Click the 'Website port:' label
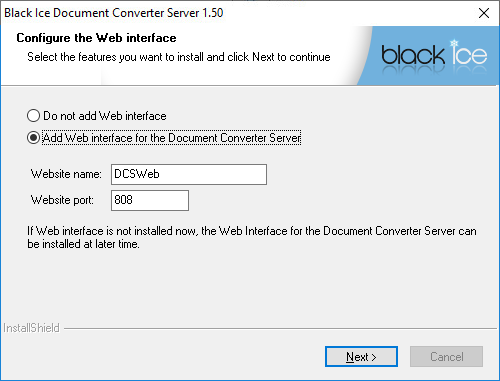 62,200
